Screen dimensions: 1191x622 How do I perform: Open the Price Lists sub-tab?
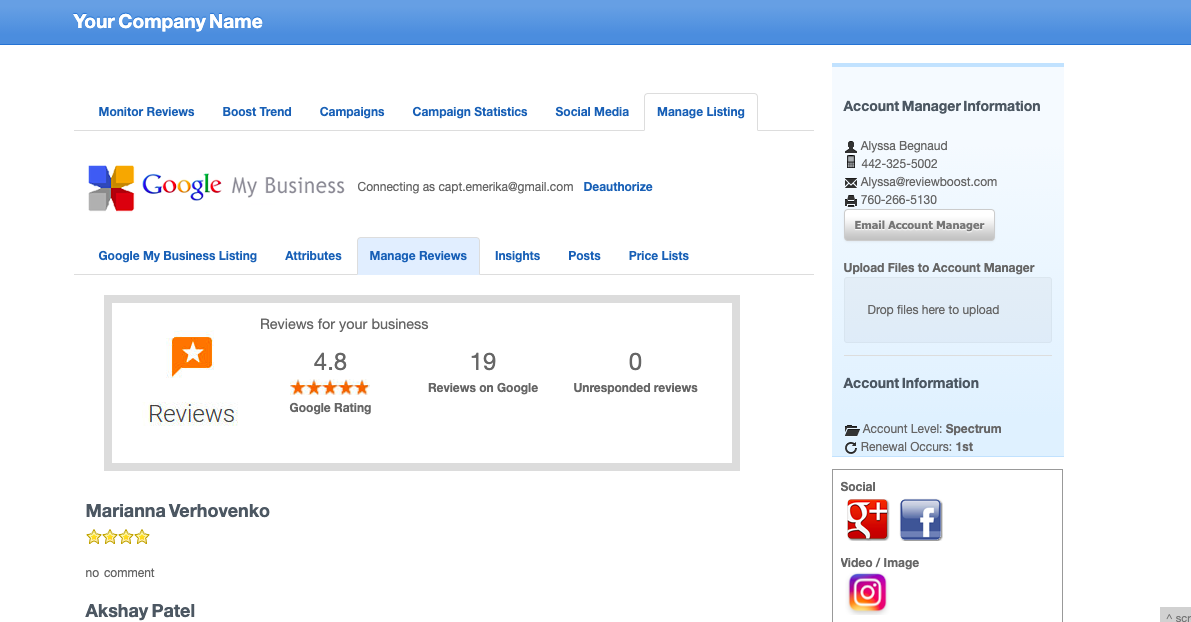click(x=659, y=256)
